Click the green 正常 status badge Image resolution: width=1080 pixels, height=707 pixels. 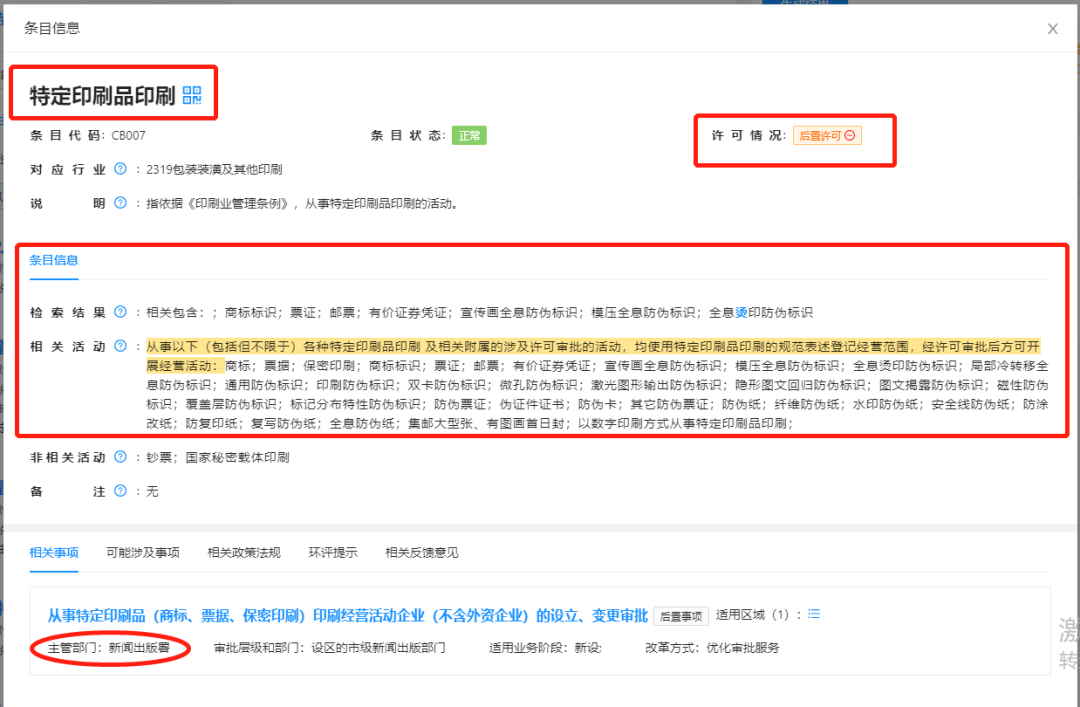click(x=469, y=136)
